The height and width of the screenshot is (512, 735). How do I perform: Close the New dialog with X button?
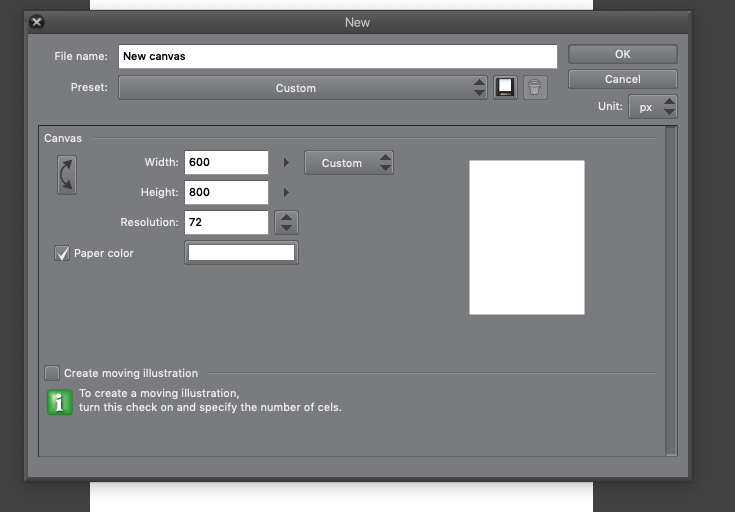37,21
